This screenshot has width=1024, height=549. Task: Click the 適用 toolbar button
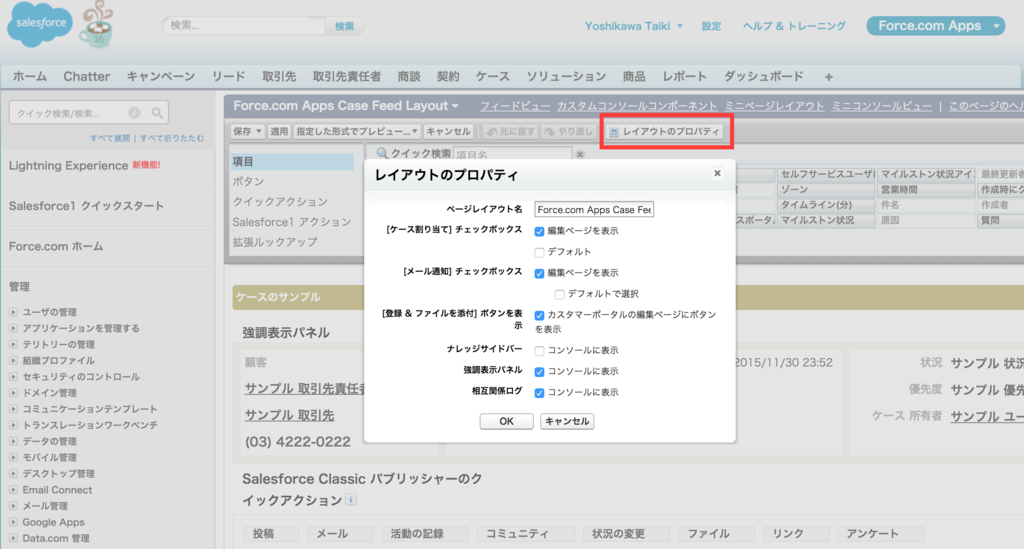pyautogui.click(x=279, y=131)
